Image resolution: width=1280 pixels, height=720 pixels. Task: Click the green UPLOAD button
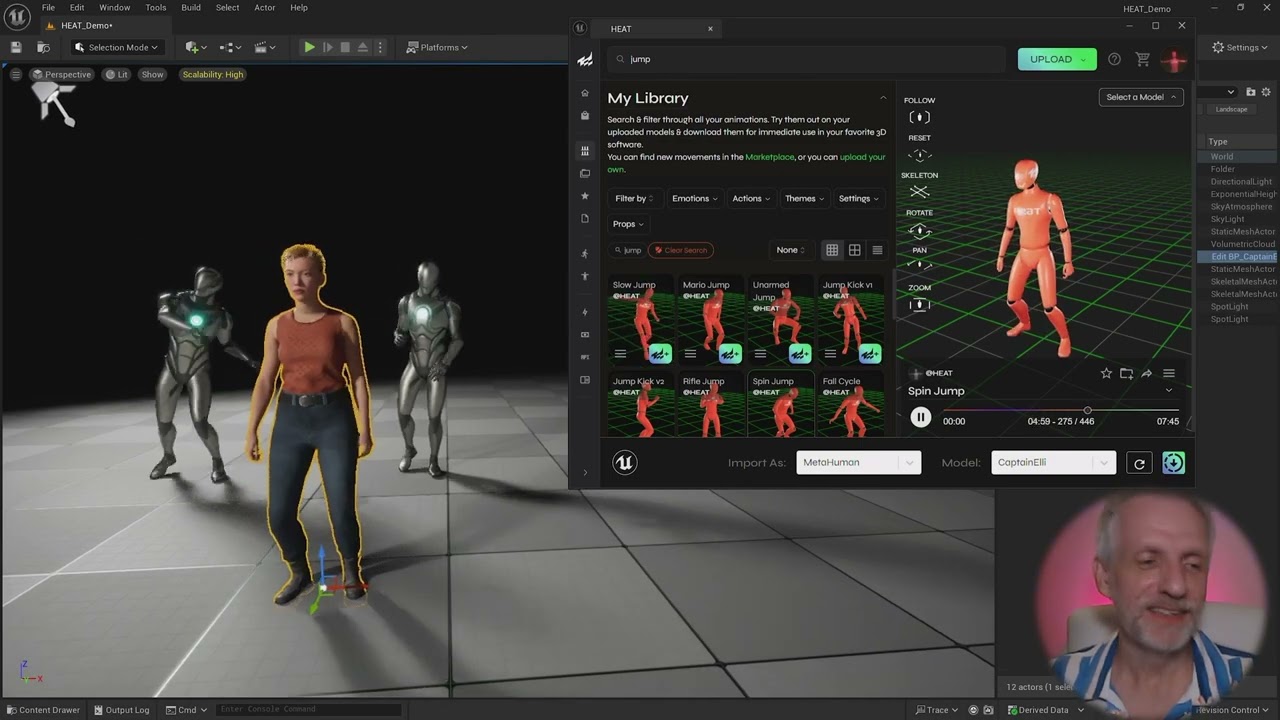pos(1056,59)
